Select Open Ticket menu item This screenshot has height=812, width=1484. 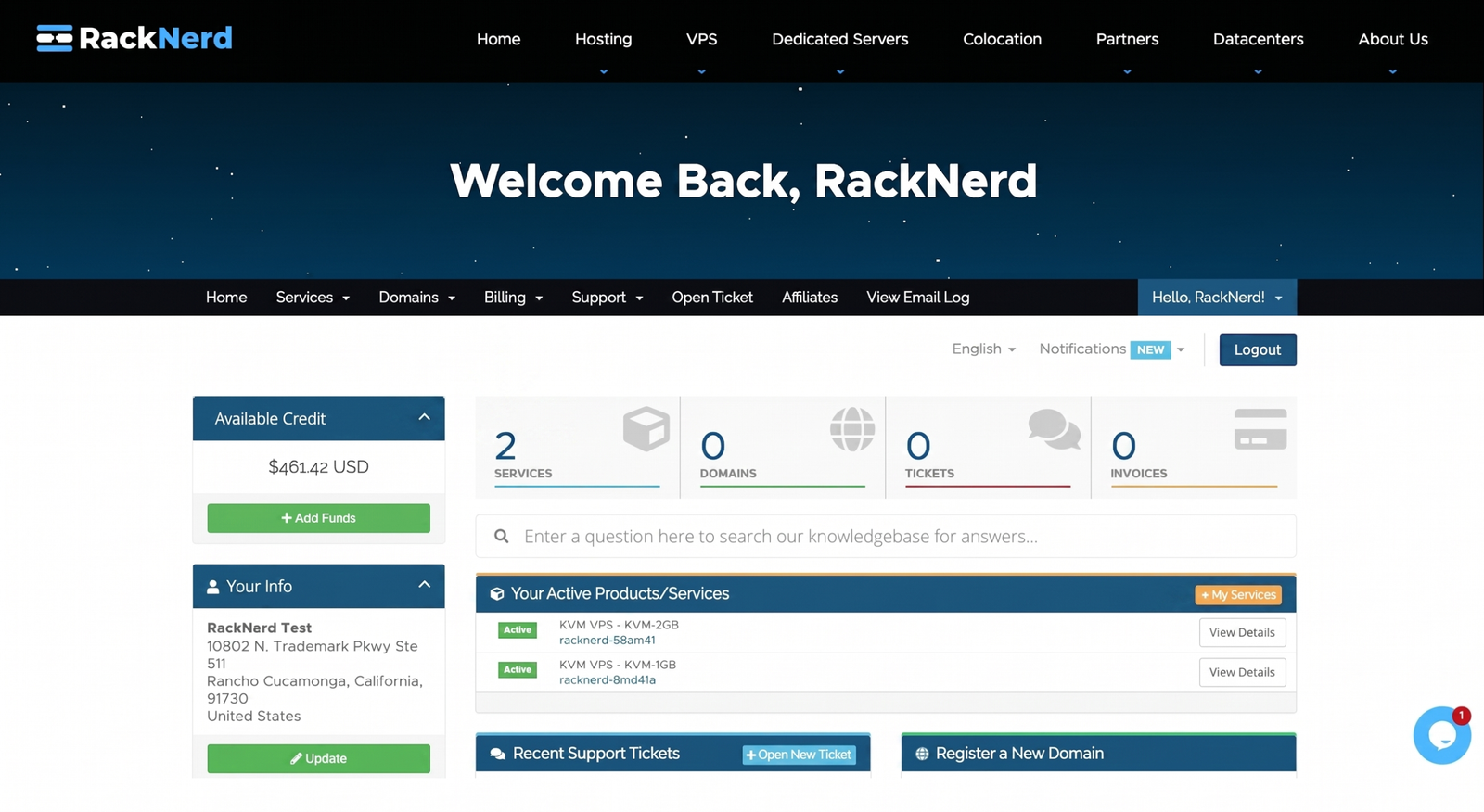click(712, 298)
